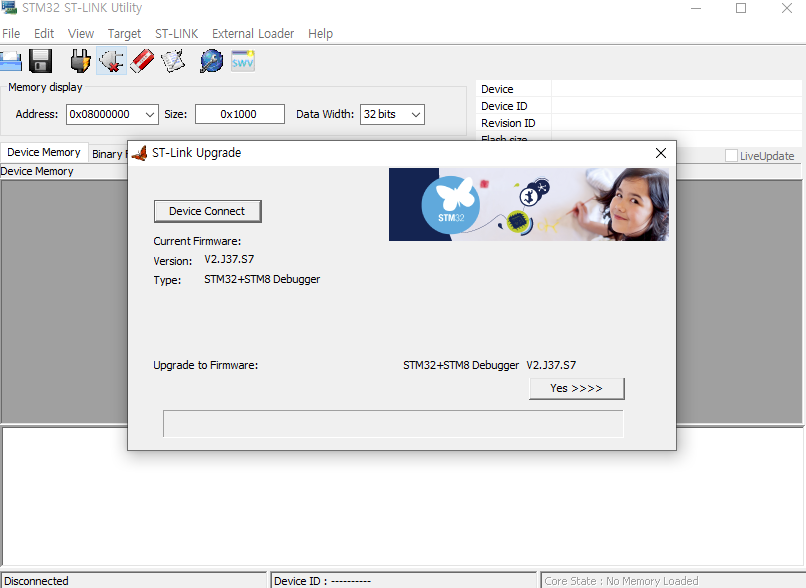This screenshot has width=806, height=588.
Task: Click the Yes >>>> upgrade button
Action: [577, 389]
